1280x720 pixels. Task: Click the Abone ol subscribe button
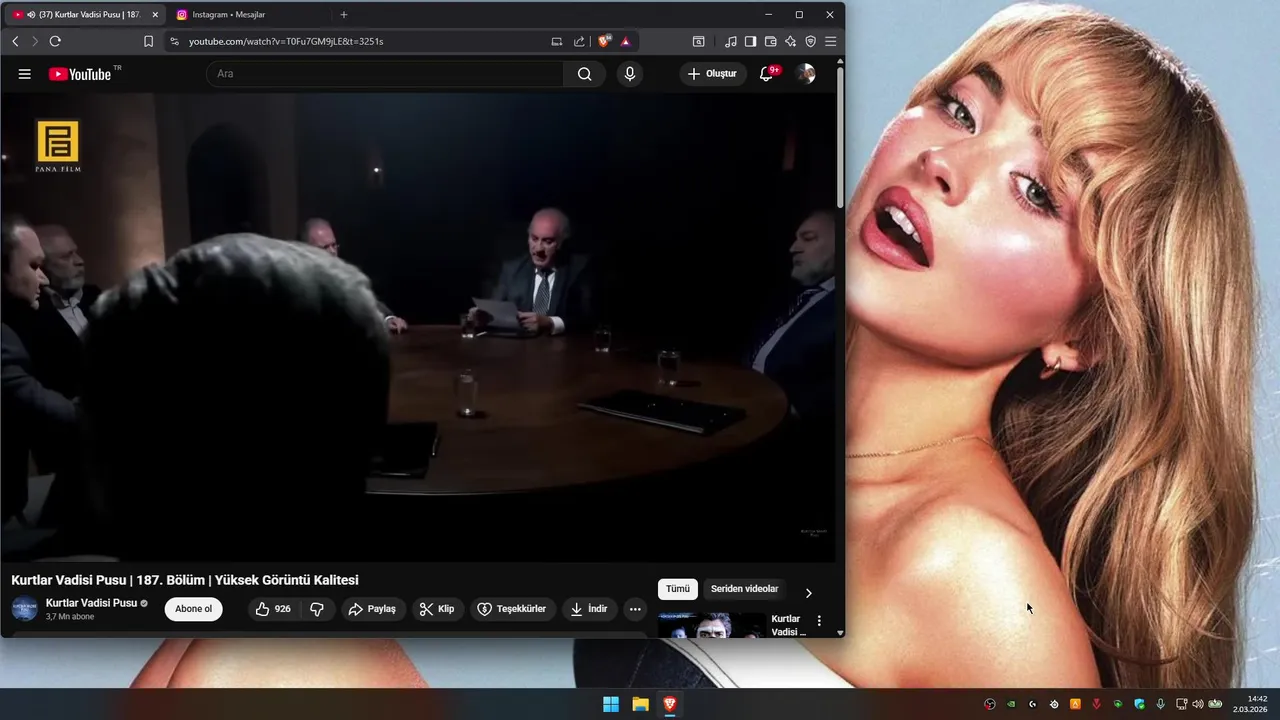(194, 609)
